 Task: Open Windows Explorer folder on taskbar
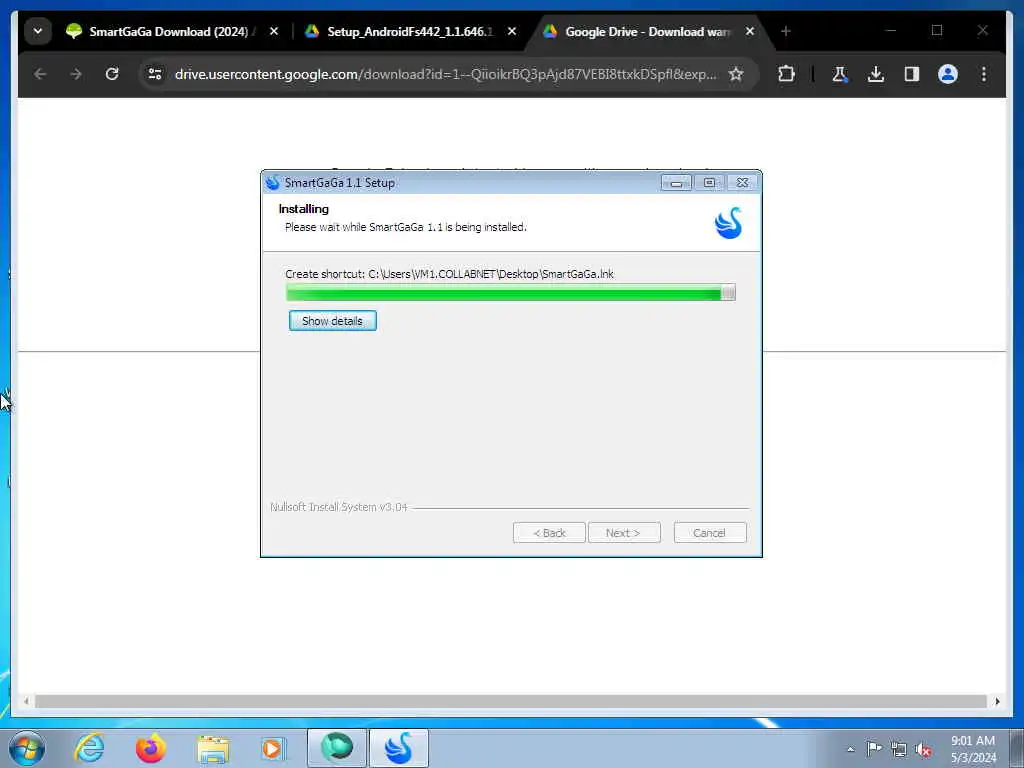213,750
